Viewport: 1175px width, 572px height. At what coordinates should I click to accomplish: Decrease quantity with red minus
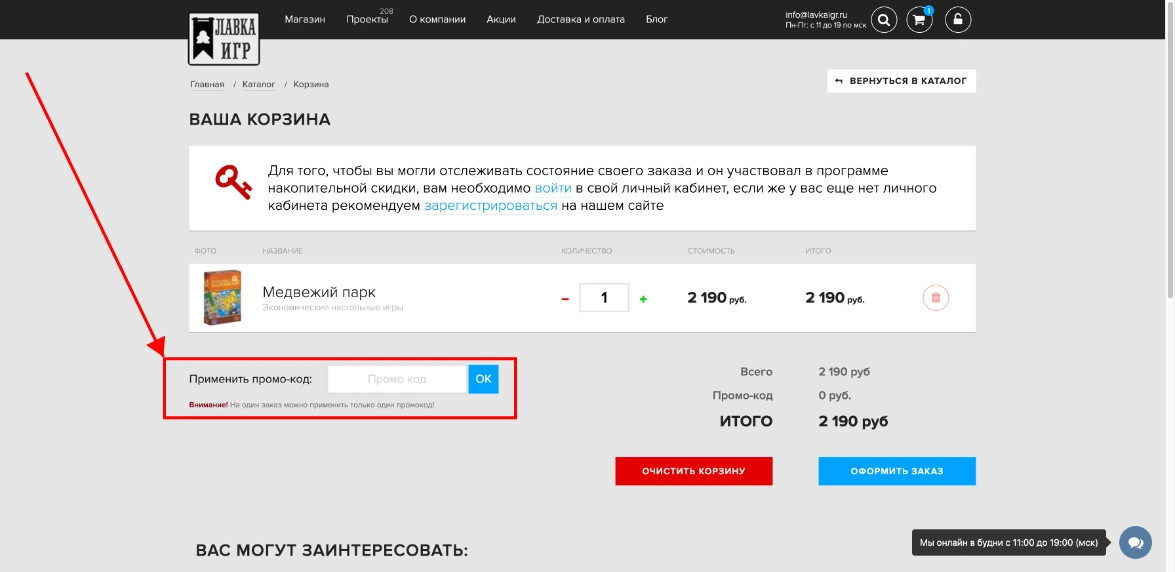click(565, 299)
